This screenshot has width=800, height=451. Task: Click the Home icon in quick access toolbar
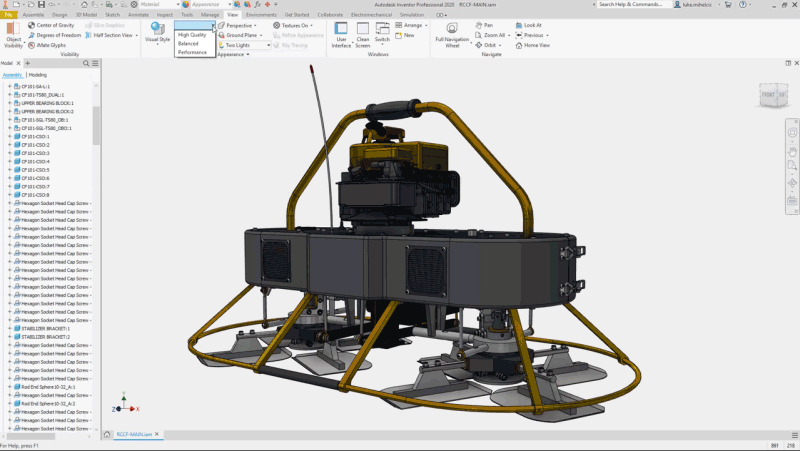pos(84,5)
